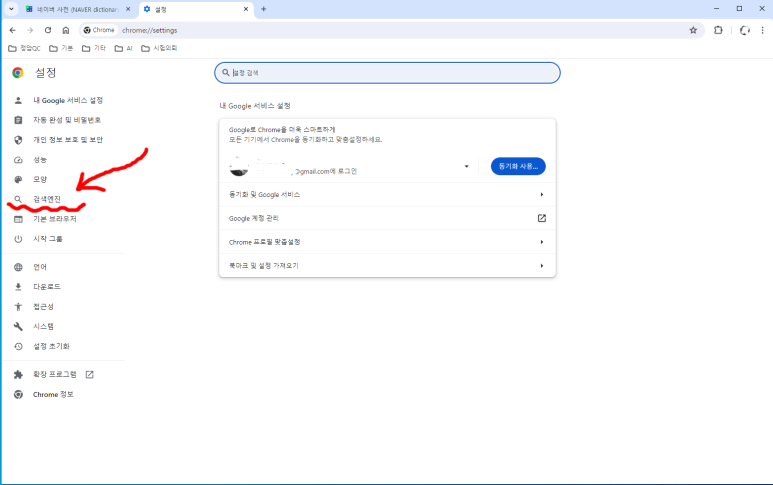773x485 pixels.
Task: Open 확장 프로그램 in the sidebar
Action: (54, 375)
